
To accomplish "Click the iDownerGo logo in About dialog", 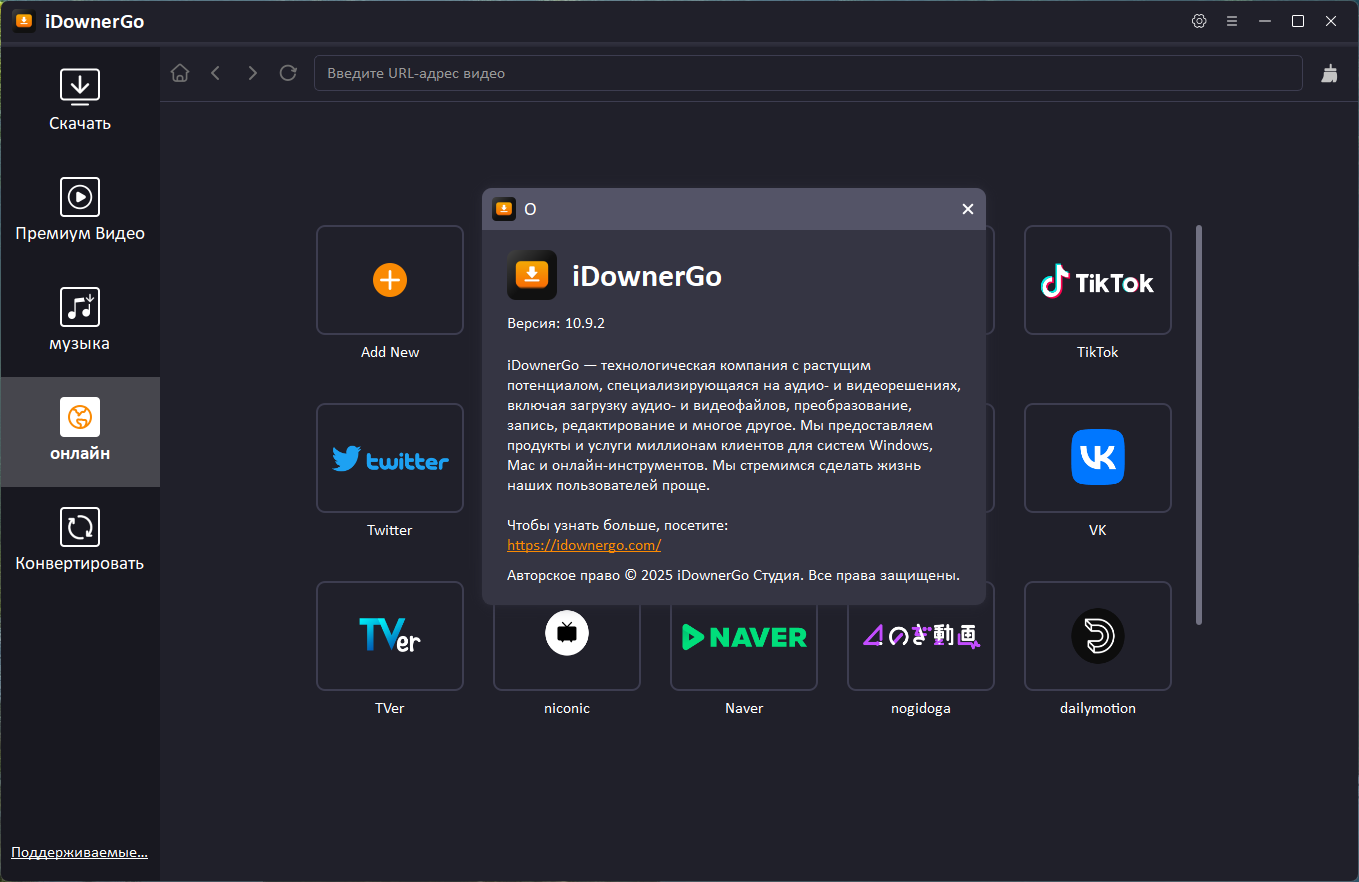I will coord(532,275).
